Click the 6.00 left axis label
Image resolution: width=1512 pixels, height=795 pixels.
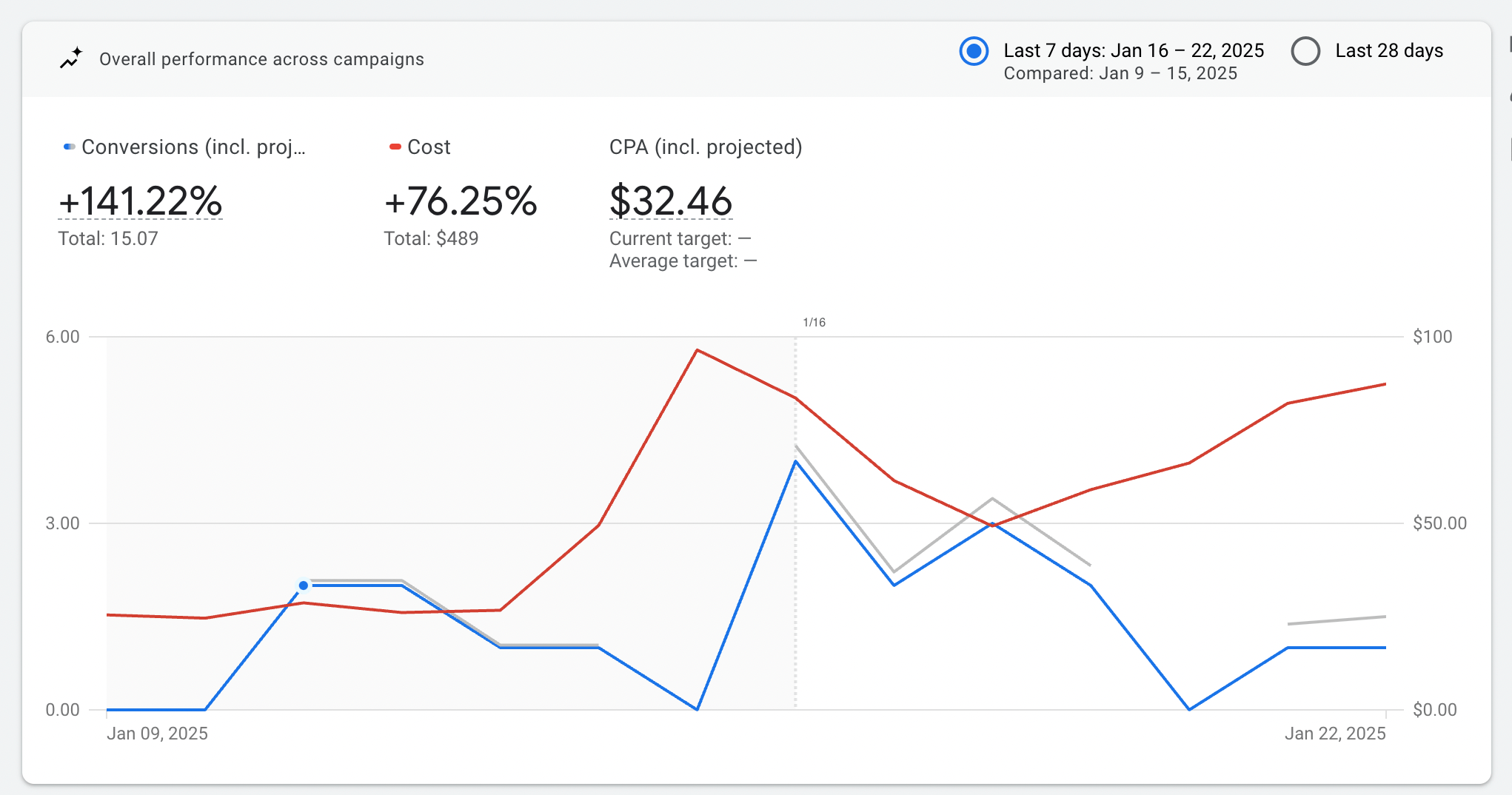point(62,337)
